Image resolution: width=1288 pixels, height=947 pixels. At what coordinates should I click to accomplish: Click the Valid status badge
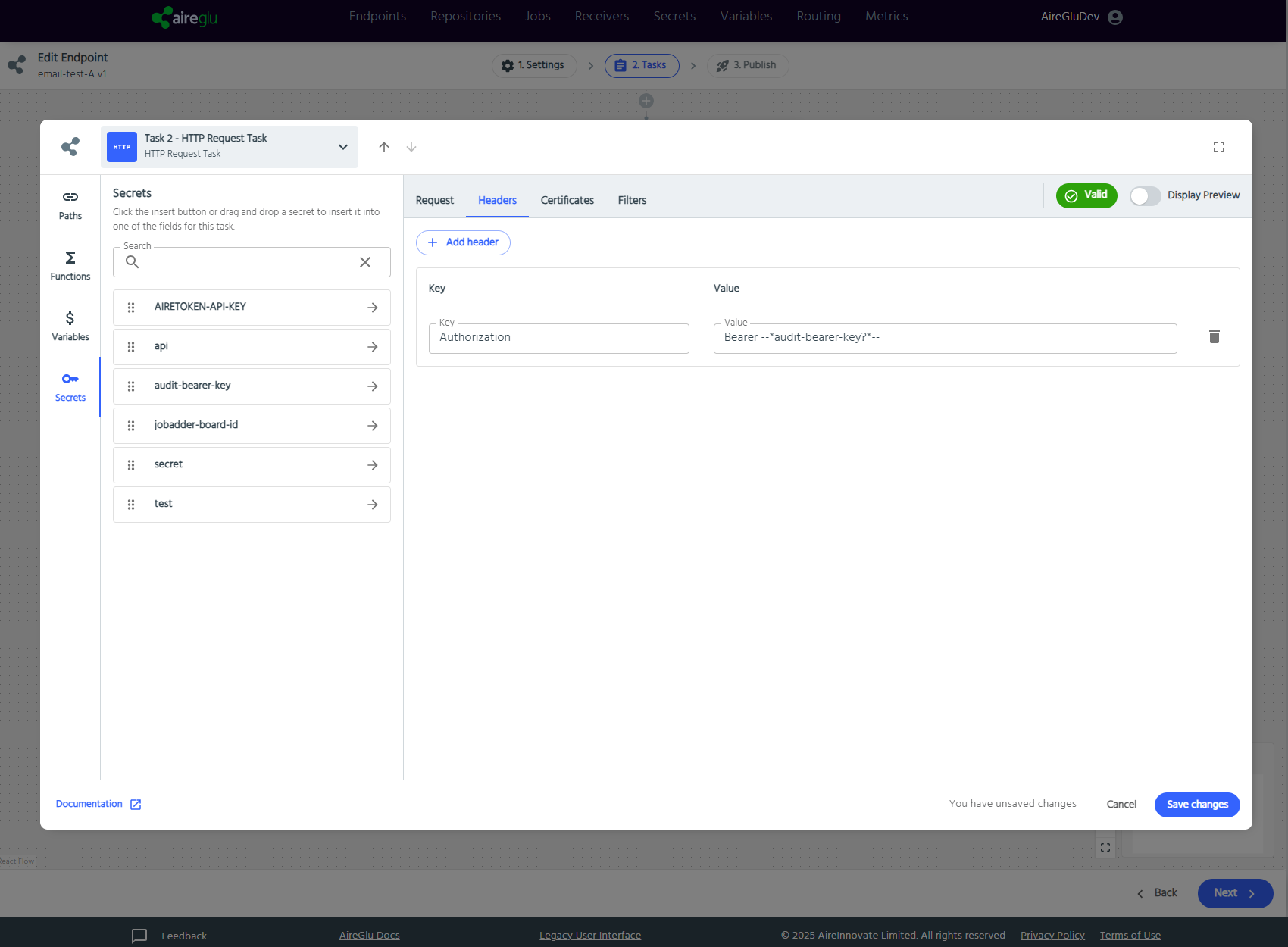[1086, 195]
